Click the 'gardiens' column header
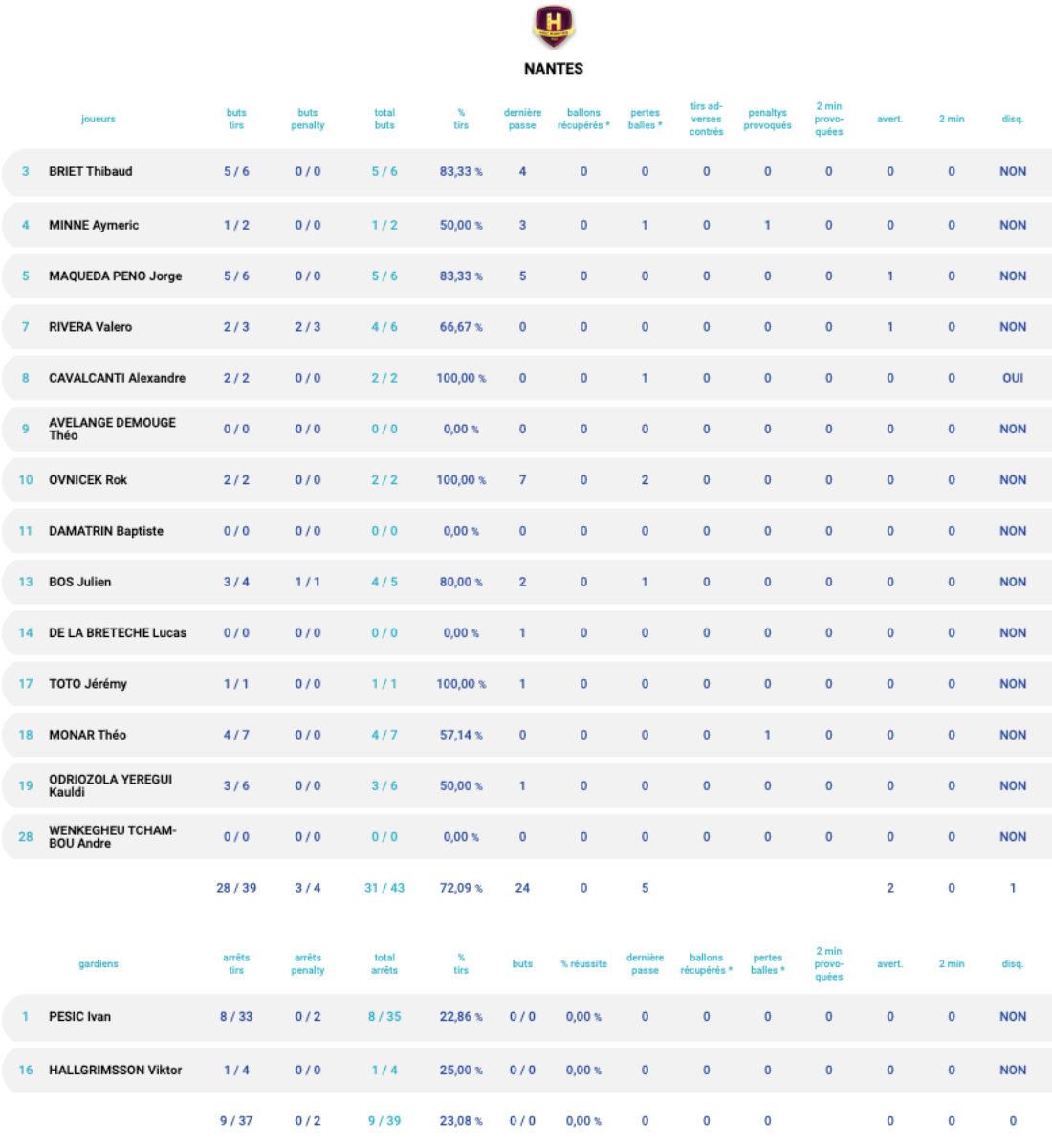The width and height of the screenshot is (1052, 1148). click(x=98, y=964)
